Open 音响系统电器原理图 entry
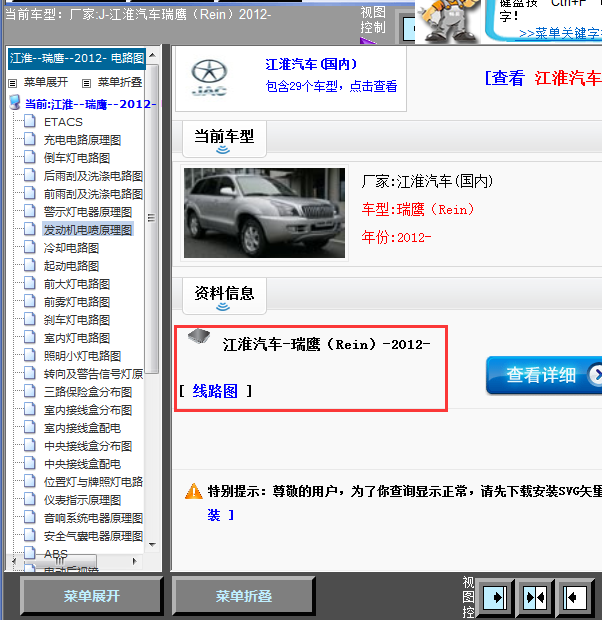This screenshot has height=620, width=602. coord(93,518)
